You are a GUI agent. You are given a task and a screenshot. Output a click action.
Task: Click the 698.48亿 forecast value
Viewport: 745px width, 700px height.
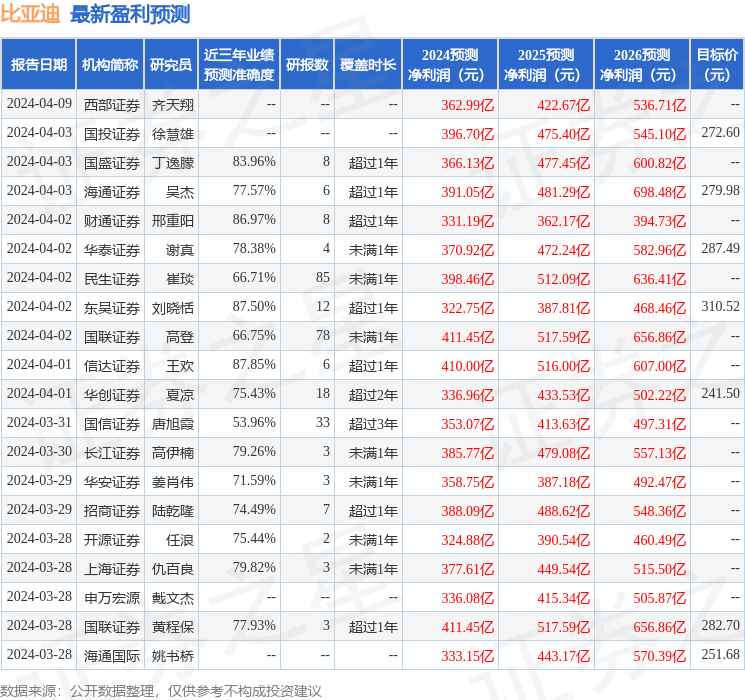click(659, 192)
